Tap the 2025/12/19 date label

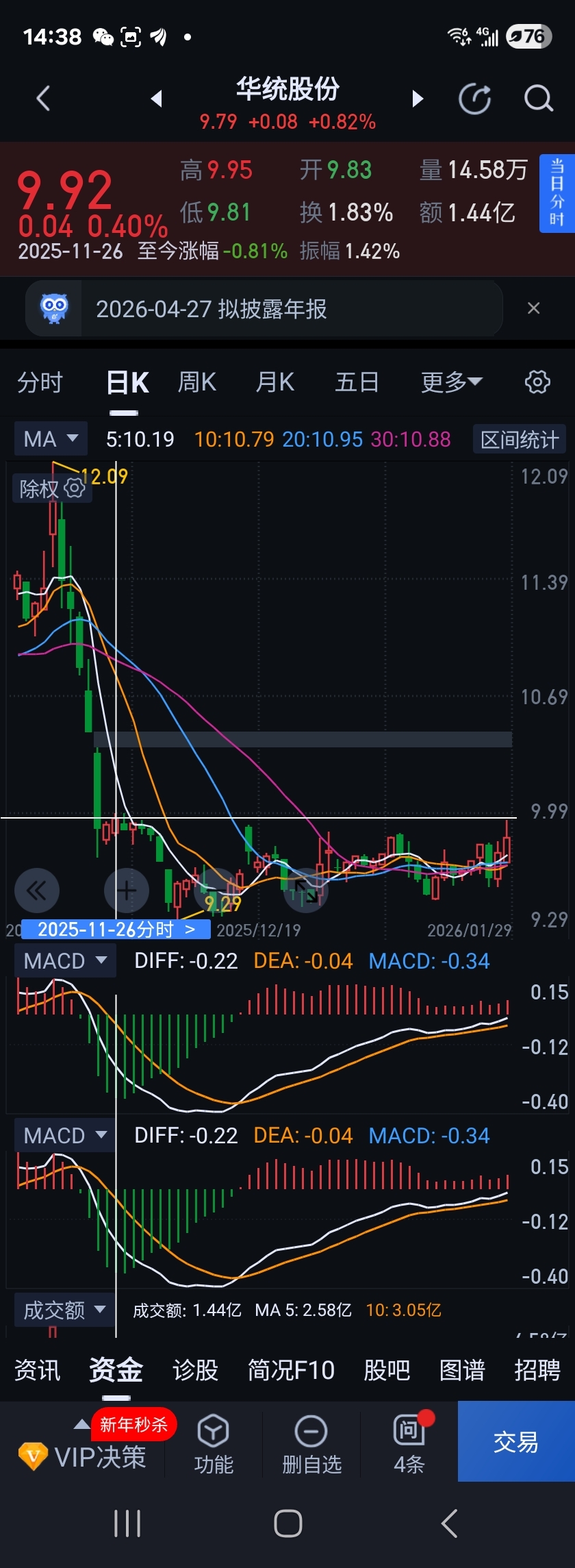tap(259, 930)
